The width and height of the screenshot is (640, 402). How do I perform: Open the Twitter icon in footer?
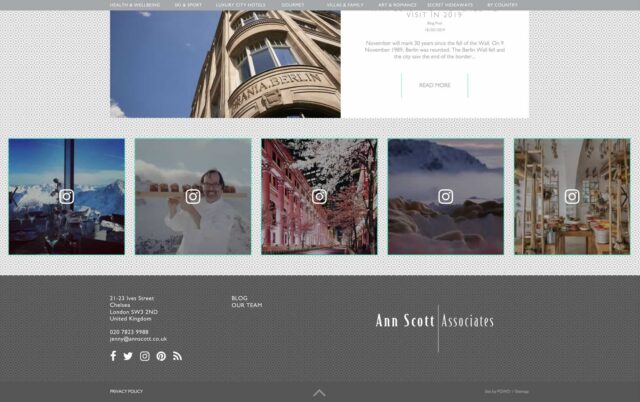(x=128, y=356)
